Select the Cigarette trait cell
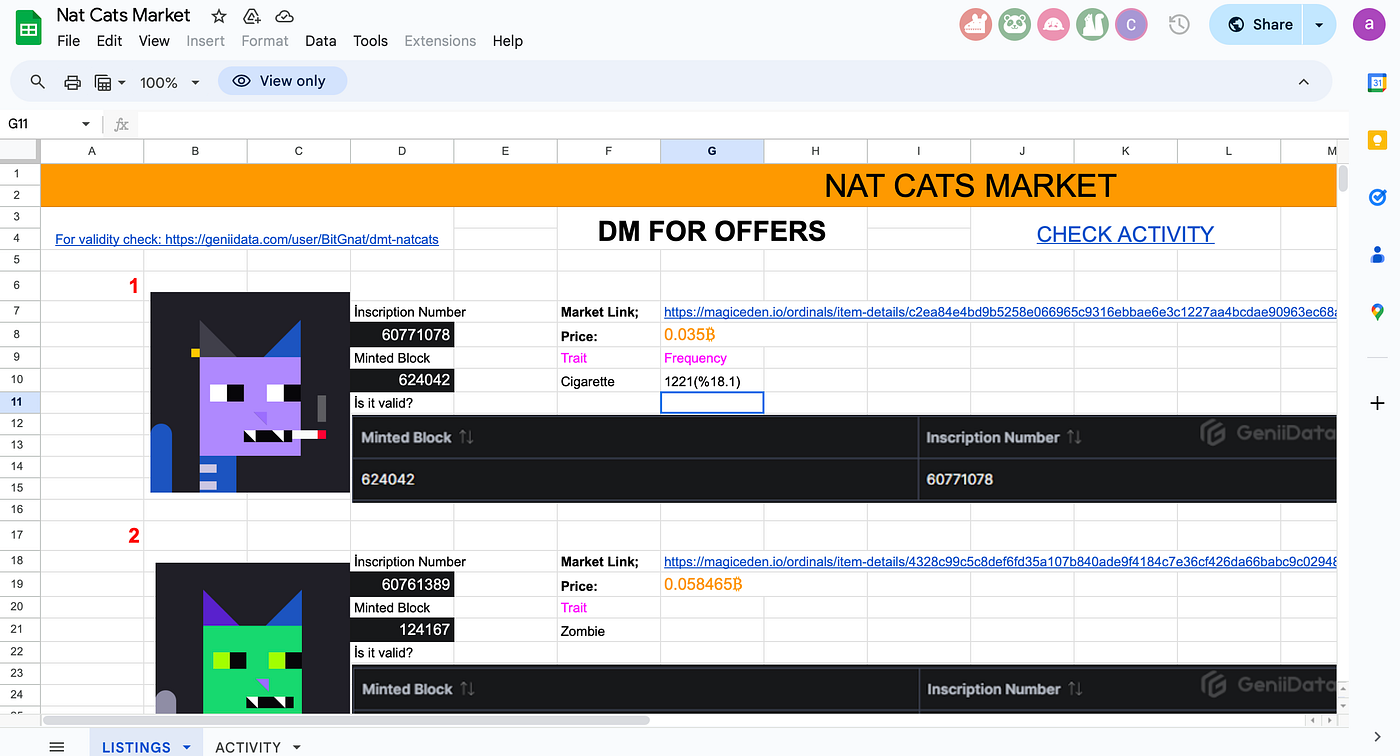 tap(609, 381)
